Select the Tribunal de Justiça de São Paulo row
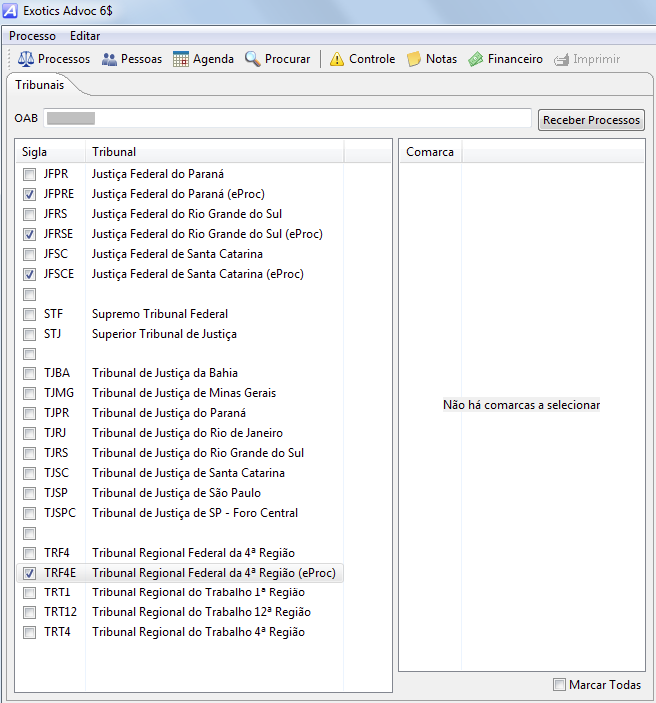 pos(176,493)
